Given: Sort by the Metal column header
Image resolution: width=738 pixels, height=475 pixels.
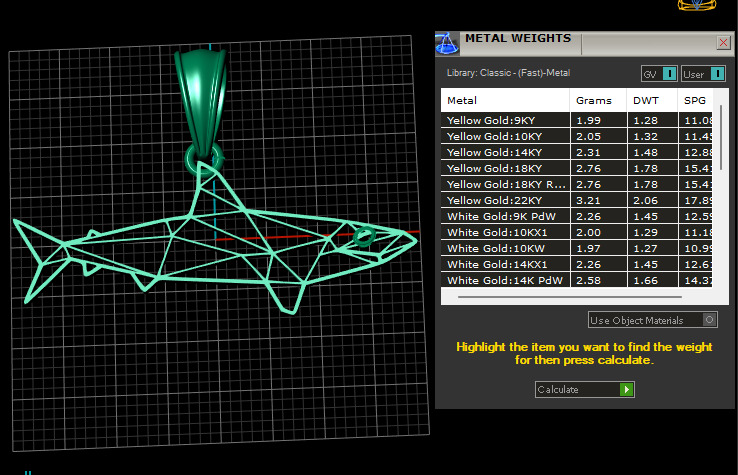Looking at the screenshot, I should pyautogui.click(x=505, y=100).
